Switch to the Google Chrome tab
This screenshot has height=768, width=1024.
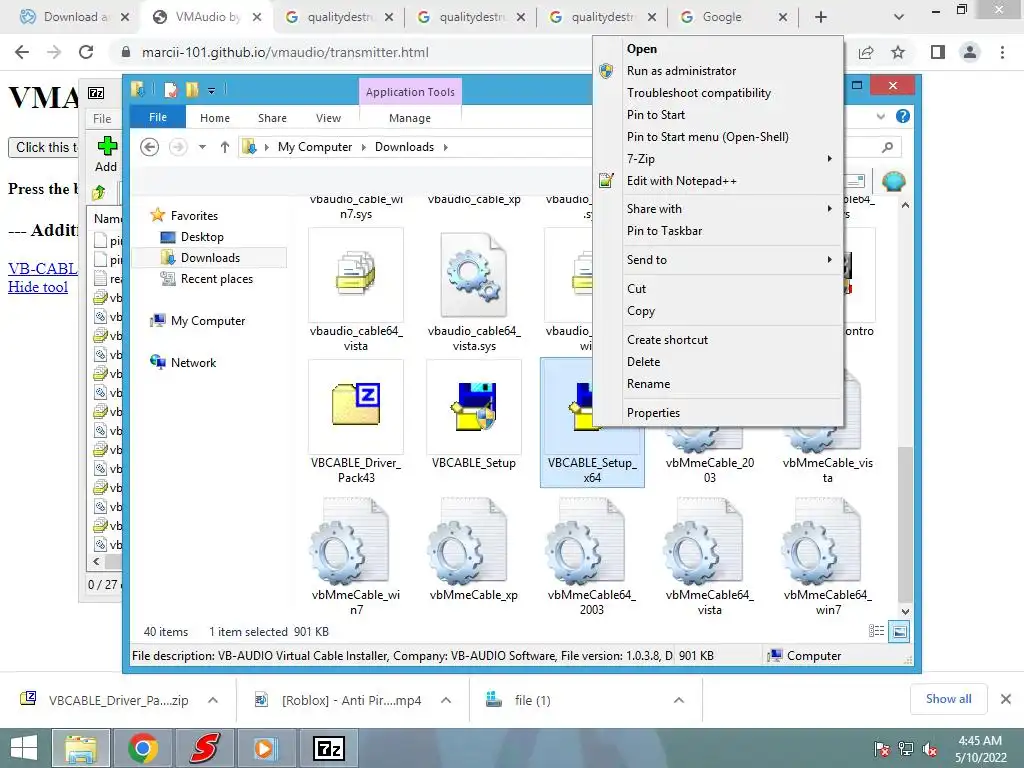click(733, 18)
